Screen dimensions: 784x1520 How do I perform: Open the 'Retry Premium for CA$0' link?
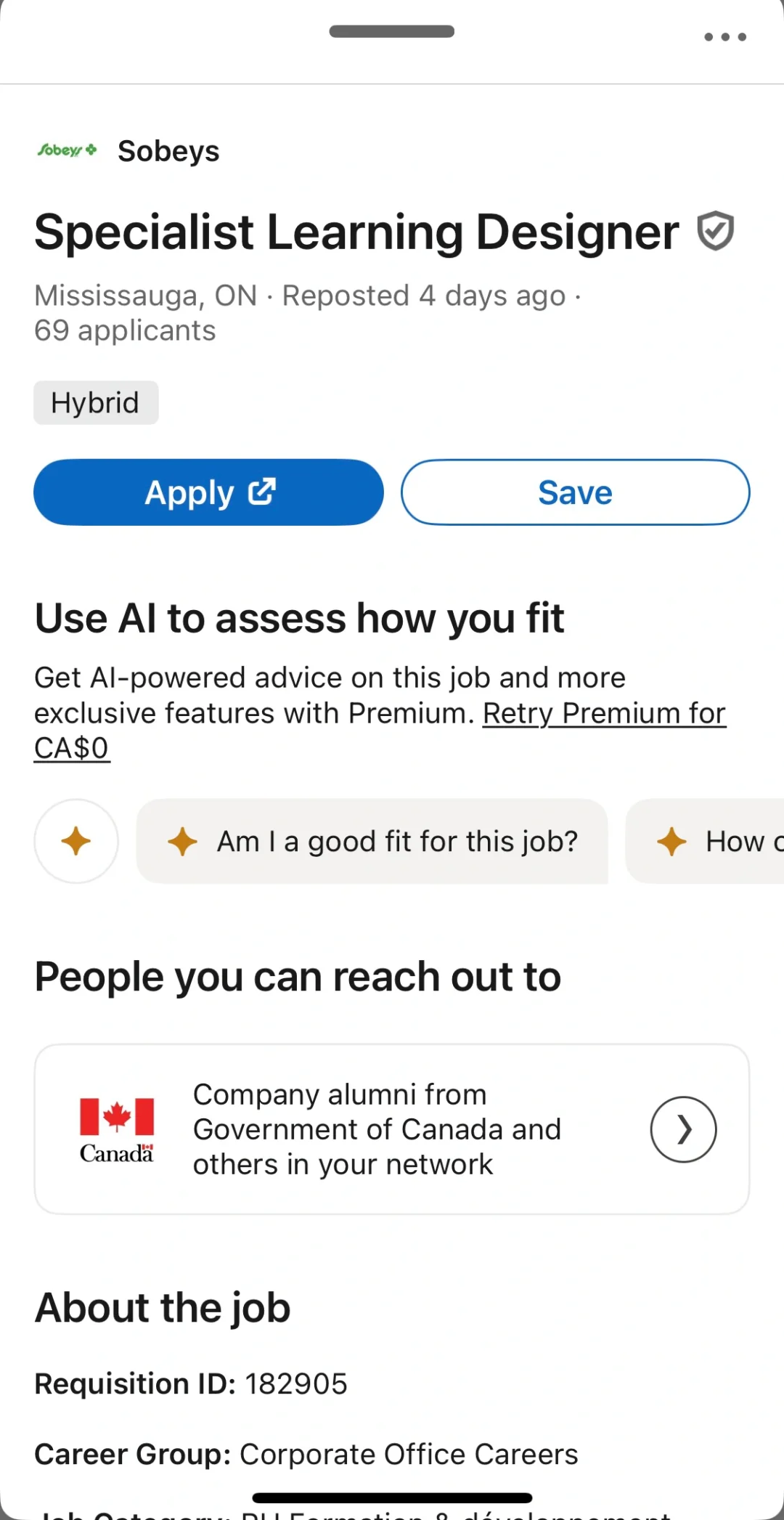(x=604, y=714)
